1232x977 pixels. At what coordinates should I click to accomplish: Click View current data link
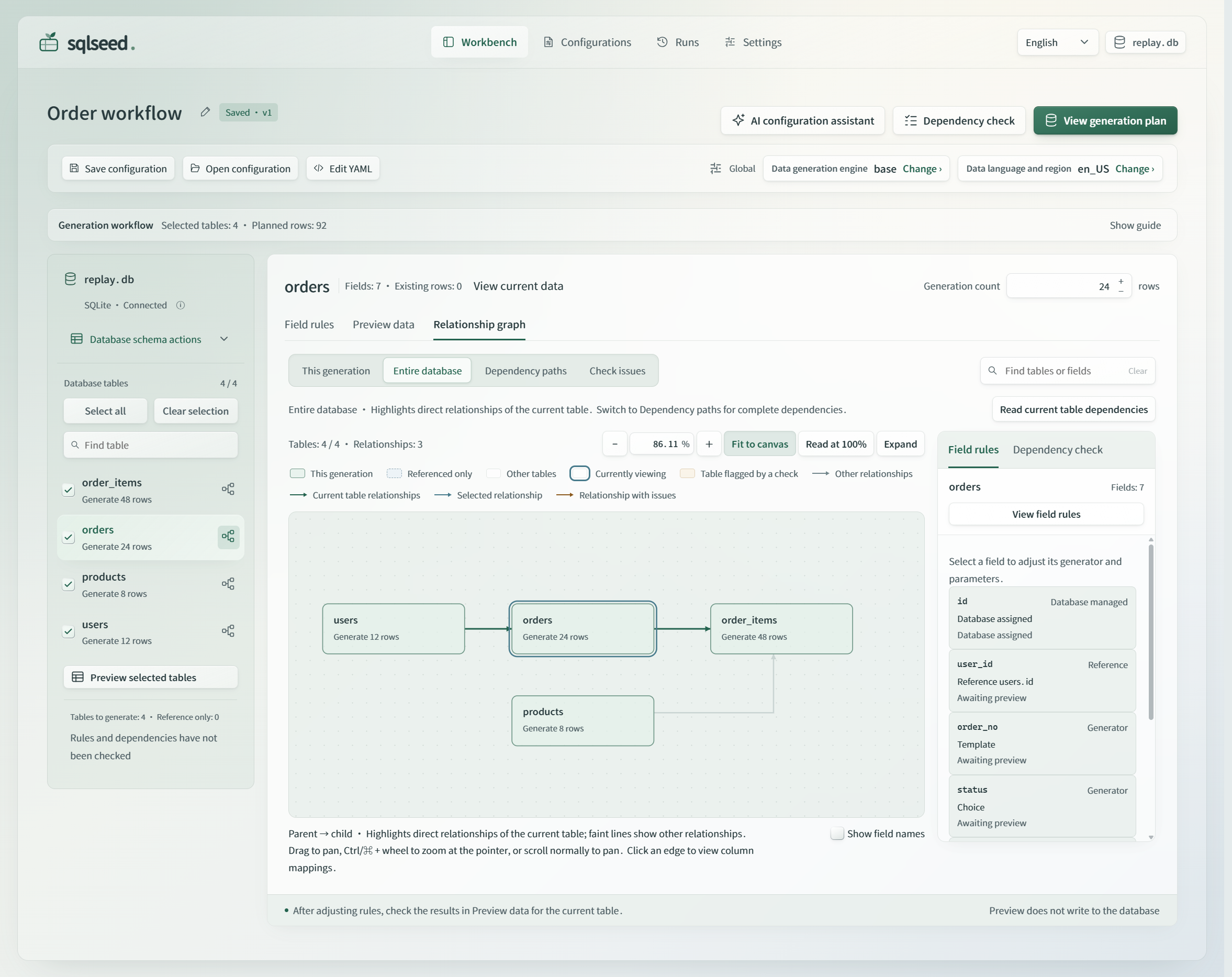(518, 286)
